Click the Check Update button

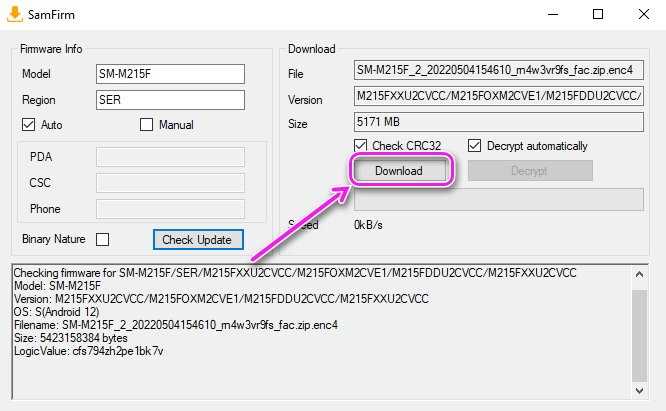coord(198,239)
